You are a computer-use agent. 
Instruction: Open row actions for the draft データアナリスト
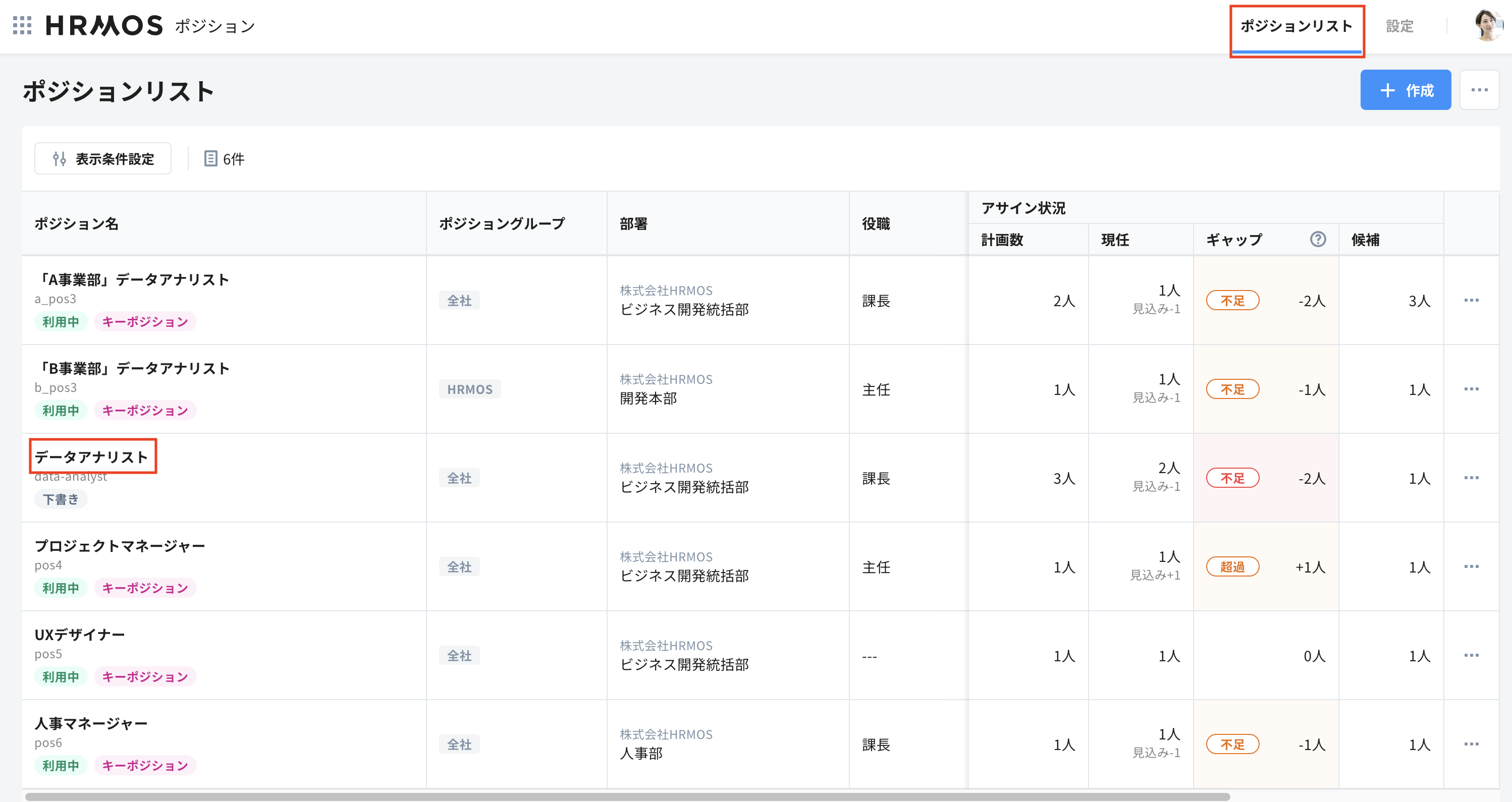click(x=1472, y=478)
